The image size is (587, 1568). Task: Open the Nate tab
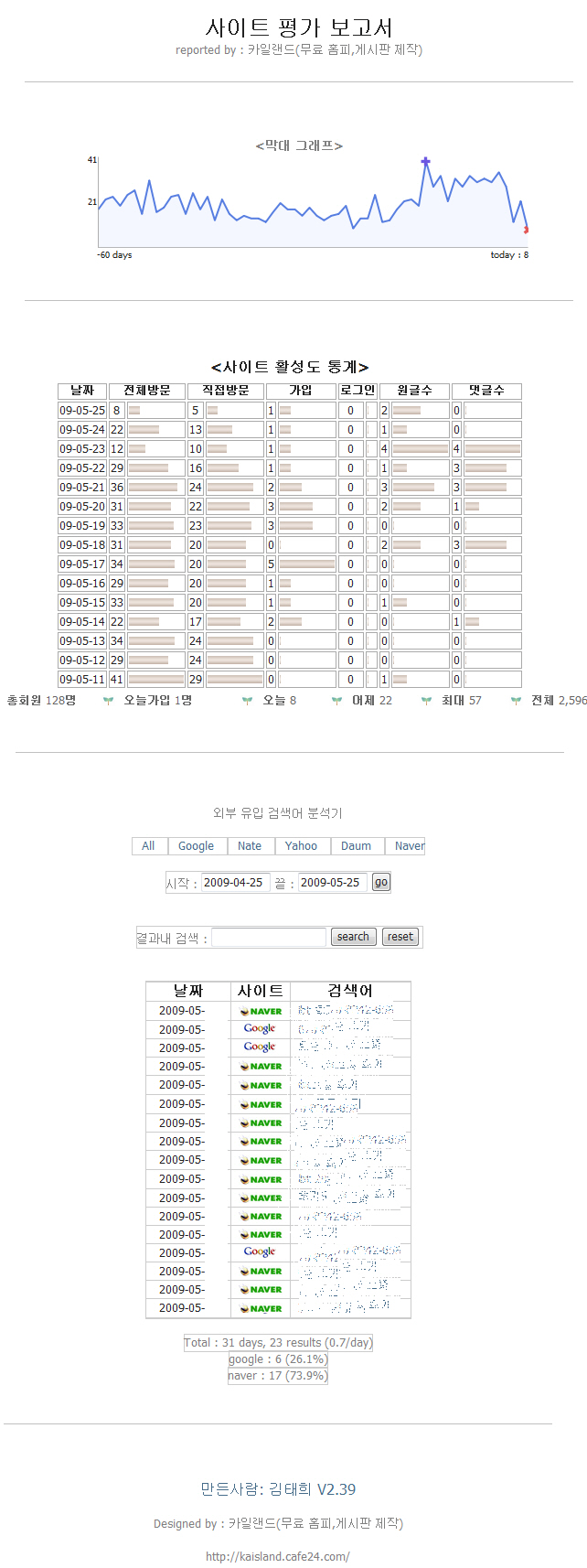coord(249,846)
